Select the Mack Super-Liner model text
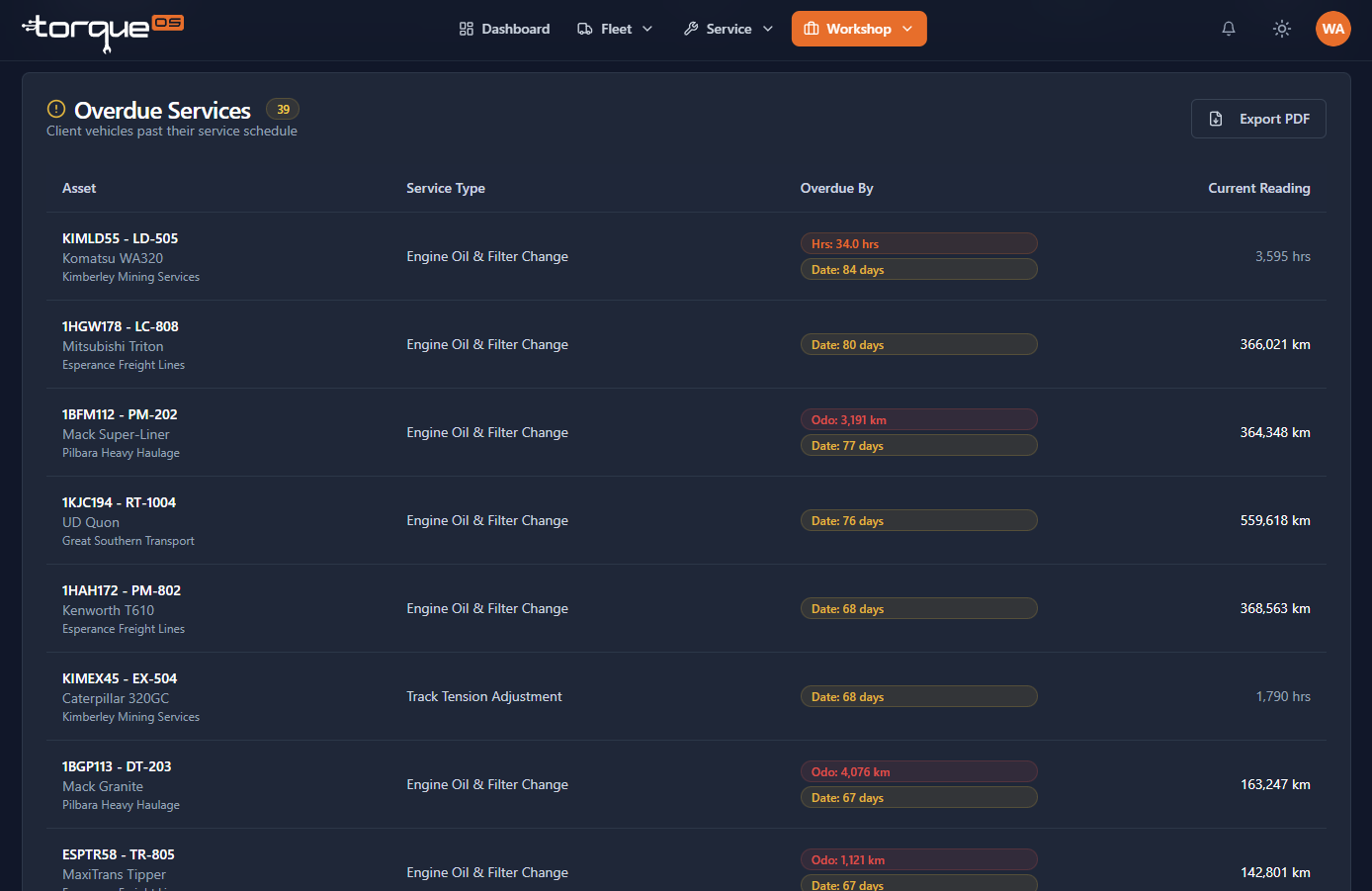The image size is (1372, 891). (116, 434)
